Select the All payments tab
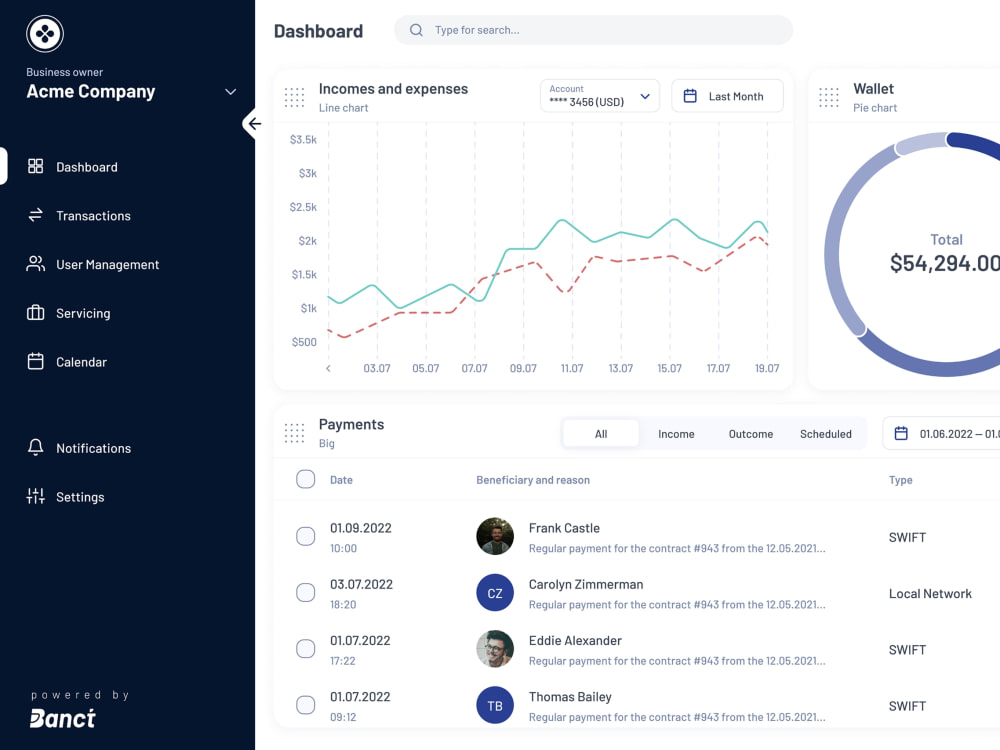This screenshot has height=750, width=1000. 601,434
